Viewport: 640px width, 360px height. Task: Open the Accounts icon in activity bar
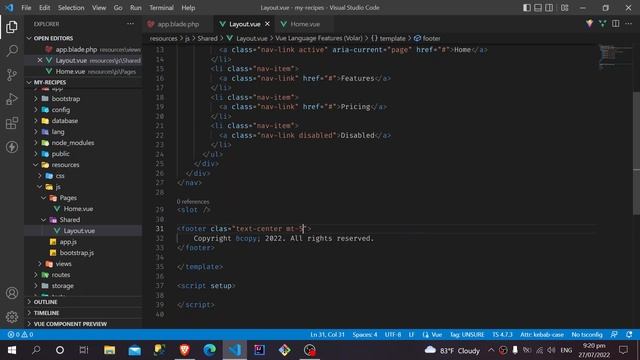pos(12,293)
